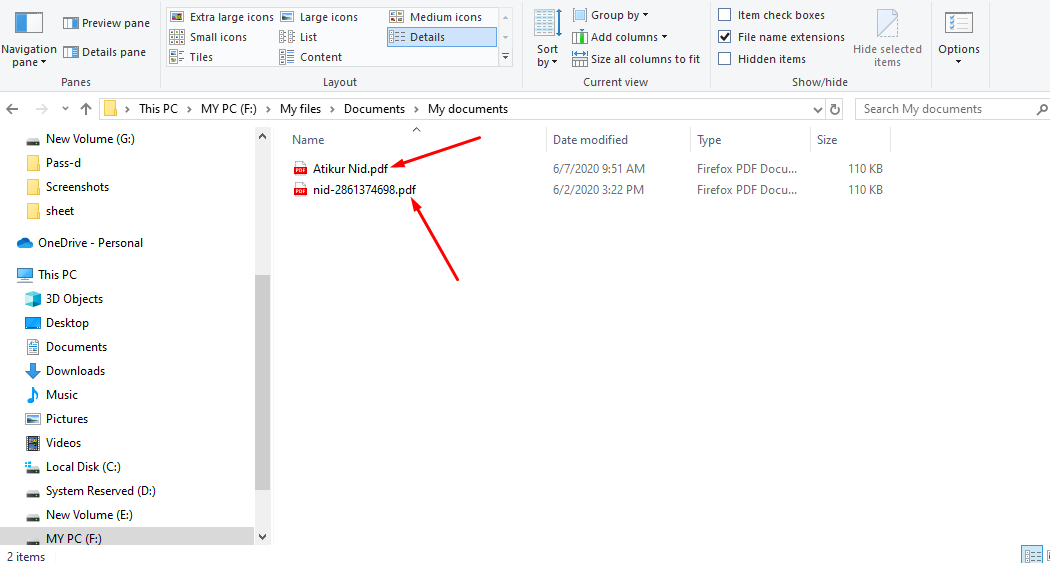1050x563 pixels.
Task: Open the Add columns dropdown
Action: pyautogui.click(x=619, y=37)
